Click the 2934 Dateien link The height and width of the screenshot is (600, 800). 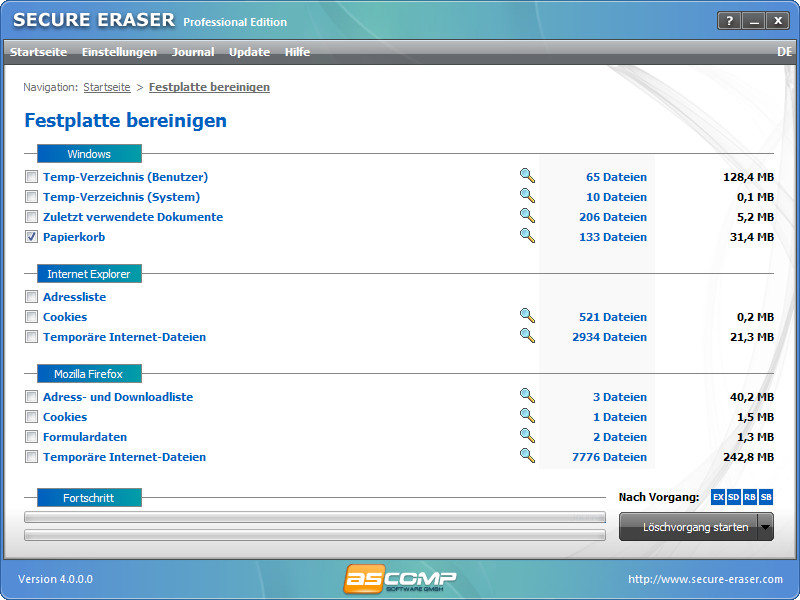[x=609, y=337]
